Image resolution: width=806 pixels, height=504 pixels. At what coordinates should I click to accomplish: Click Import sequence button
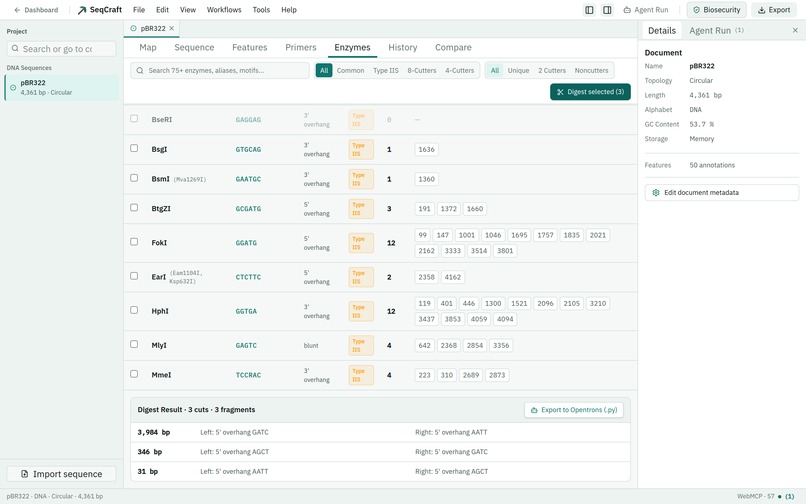tap(62, 474)
